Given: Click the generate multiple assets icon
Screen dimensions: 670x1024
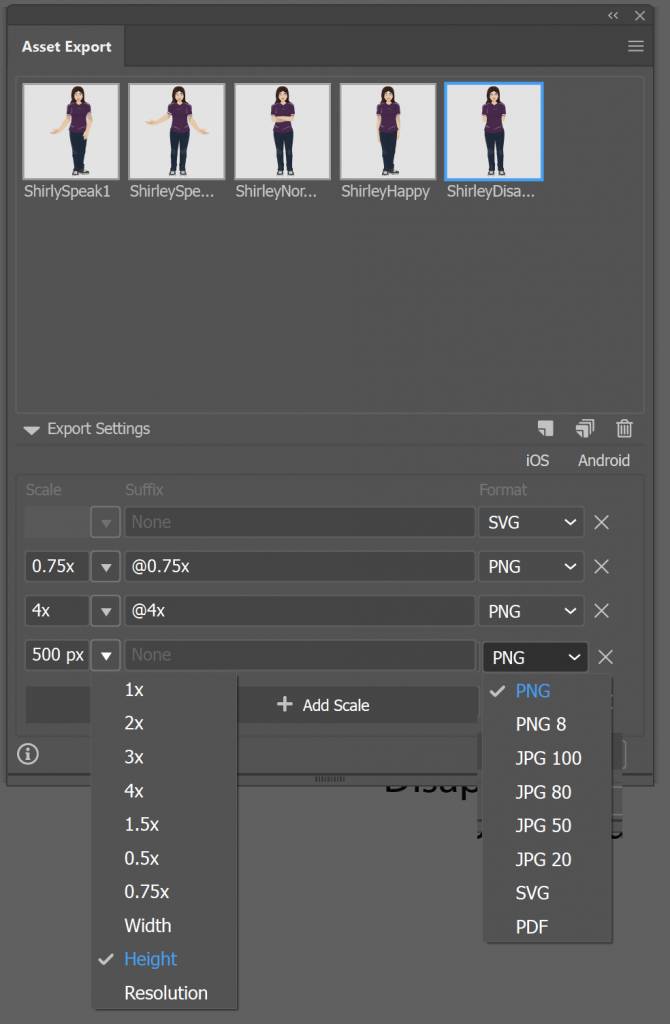Looking at the screenshot, I should point(585,429).
